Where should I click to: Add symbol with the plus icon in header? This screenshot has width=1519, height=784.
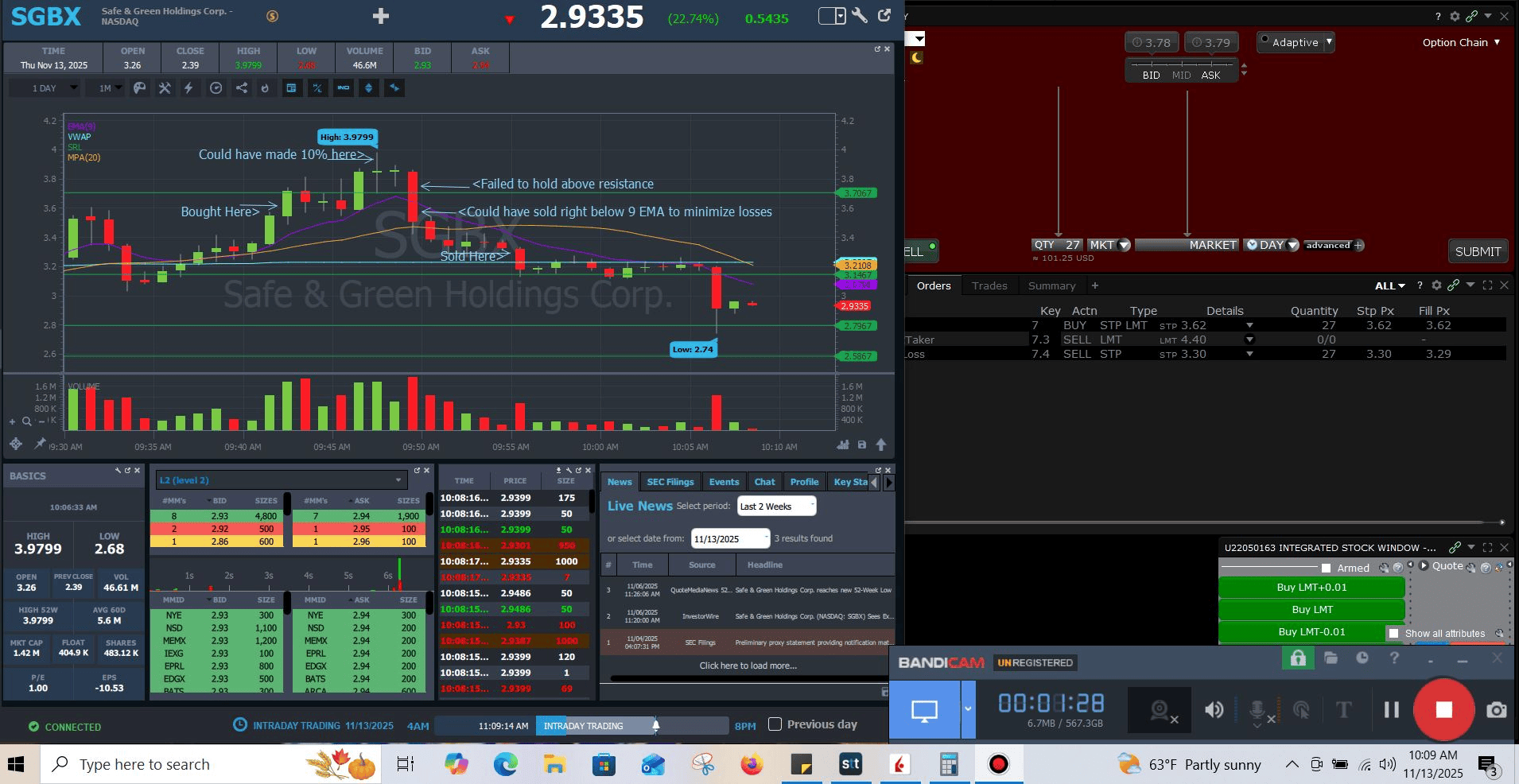(381, 16)
